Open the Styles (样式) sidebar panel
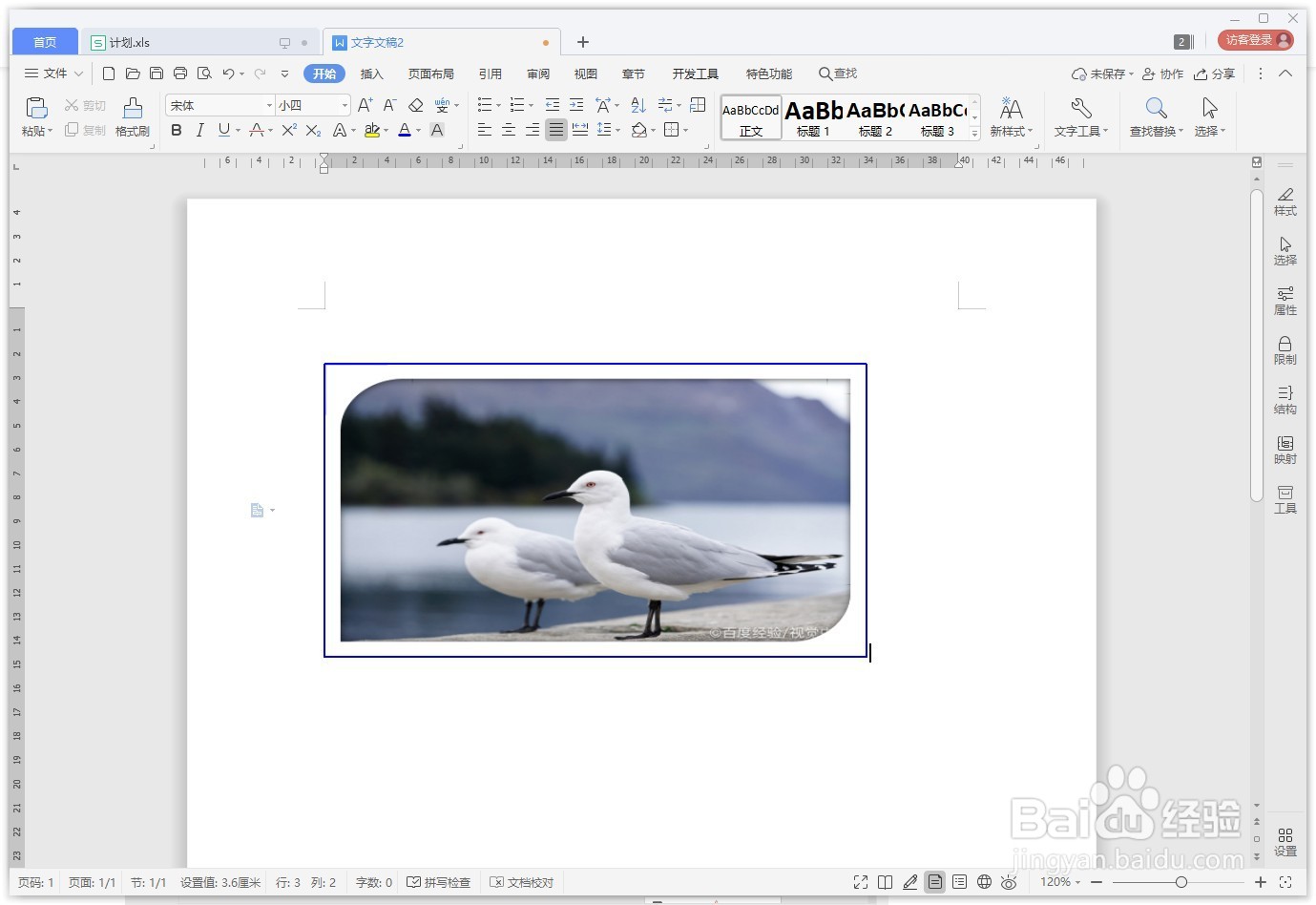1316x905 pixels. tap(1285, 201)
